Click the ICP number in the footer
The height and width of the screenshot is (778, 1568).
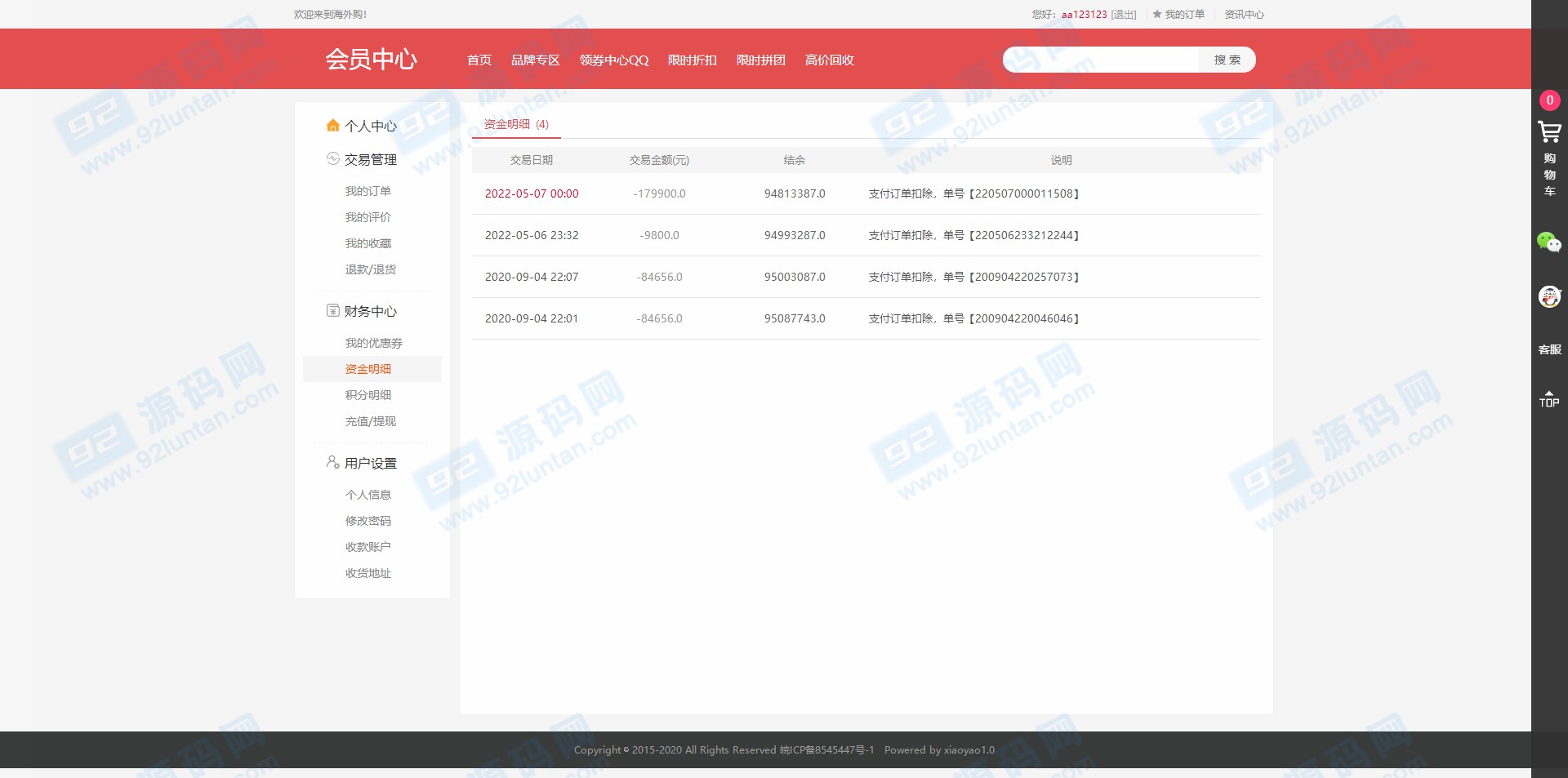826,749
